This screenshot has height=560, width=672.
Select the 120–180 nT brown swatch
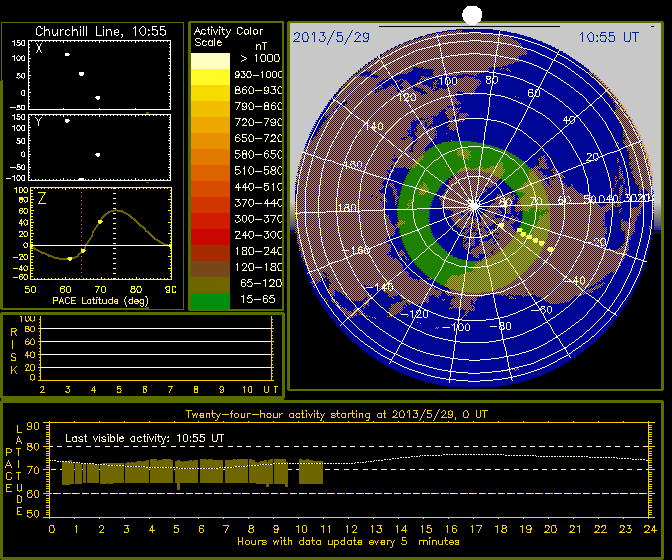[x=210, y=269]
